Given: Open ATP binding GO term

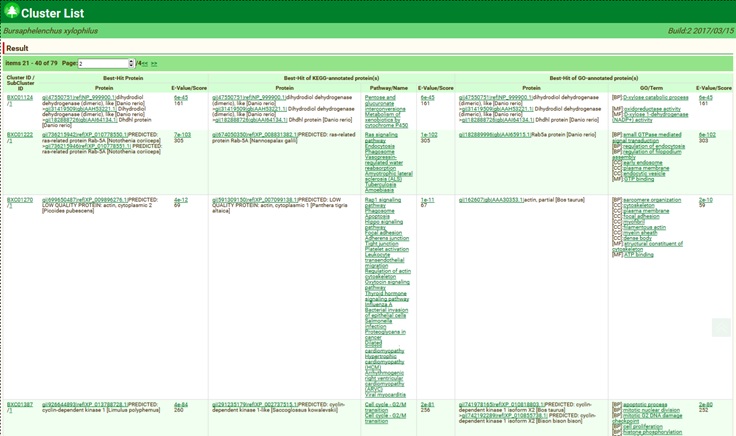Looking at the screenshot, I should (x=638, y=255).
